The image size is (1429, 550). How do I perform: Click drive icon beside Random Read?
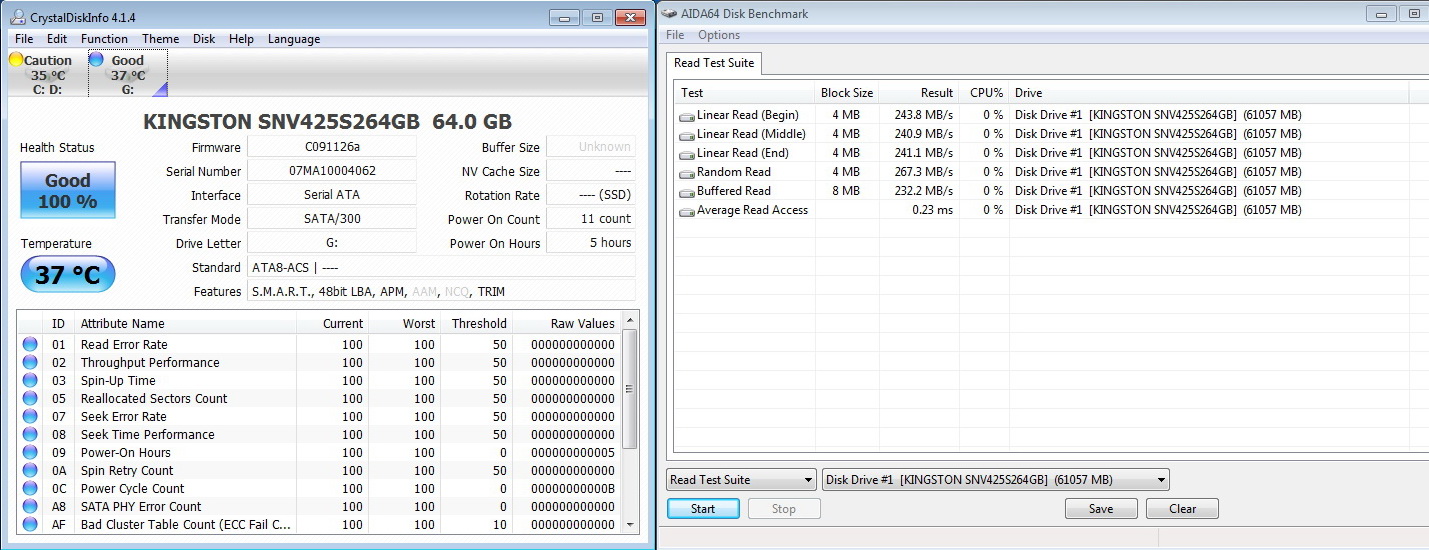pos(687,173)
